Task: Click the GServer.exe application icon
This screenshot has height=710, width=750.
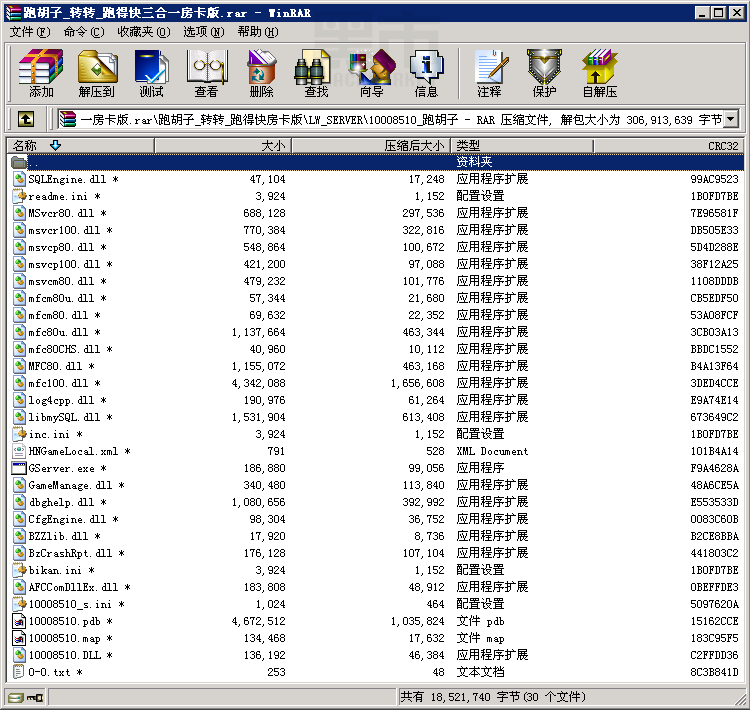Action: (19, 468)
